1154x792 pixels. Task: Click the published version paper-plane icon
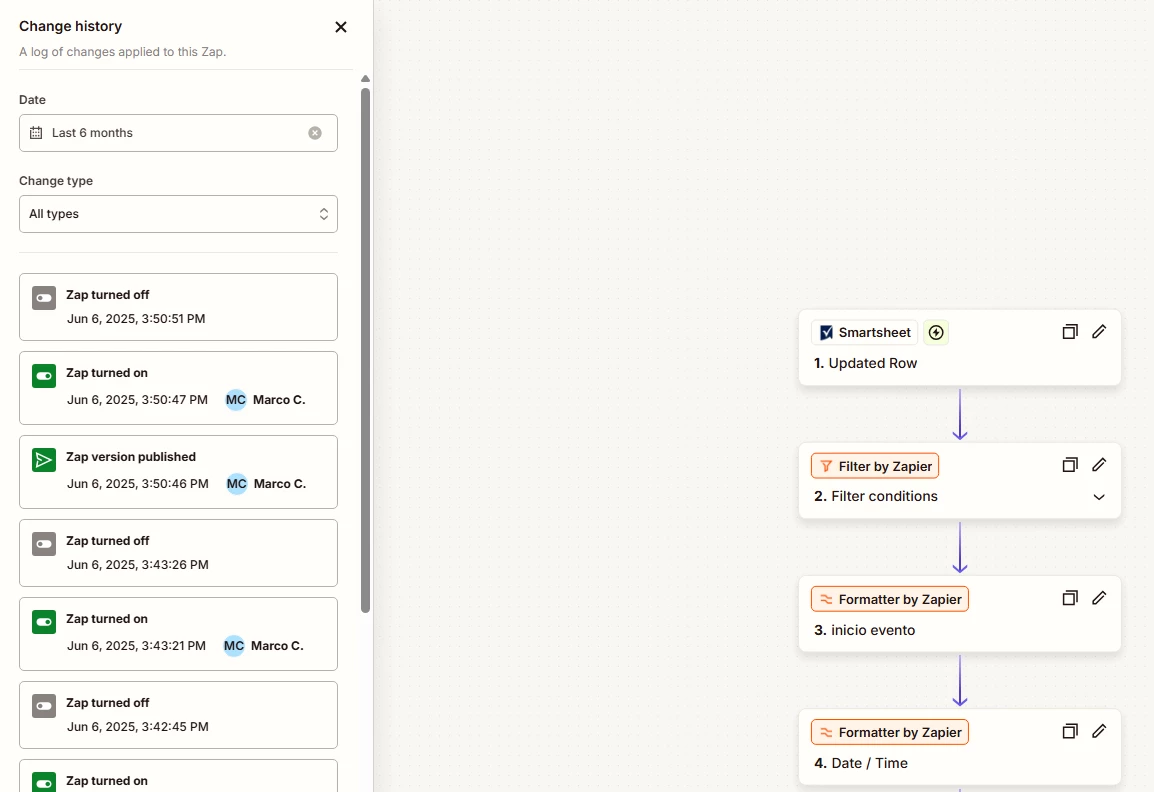coord(44,460)
